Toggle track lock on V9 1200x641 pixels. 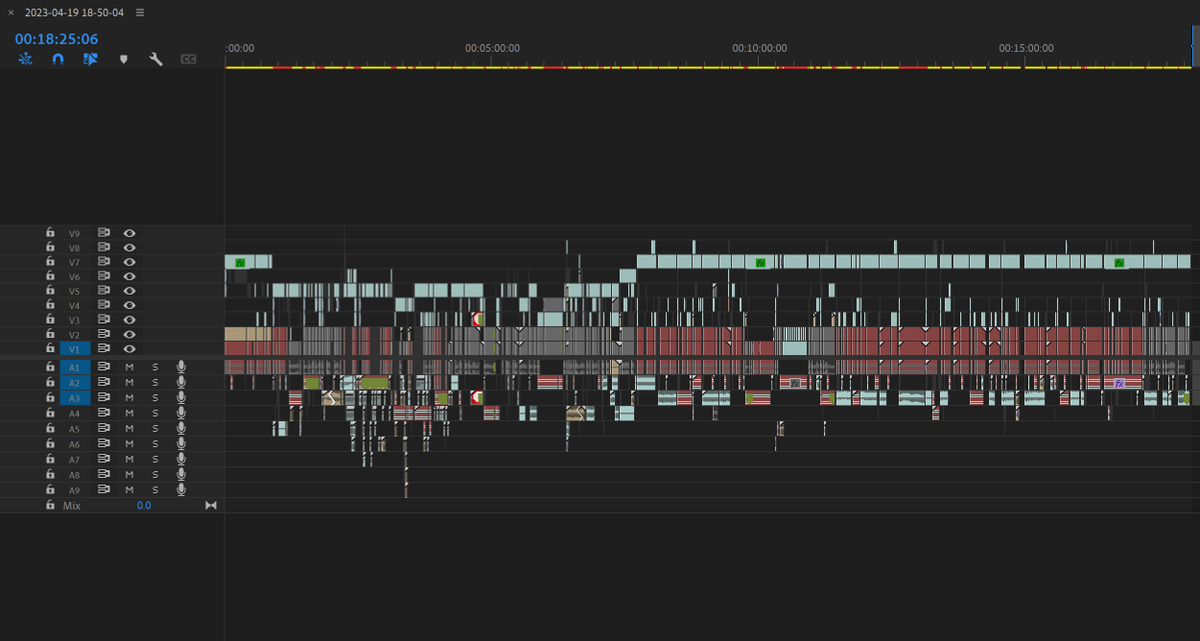(x=50, y=232)
